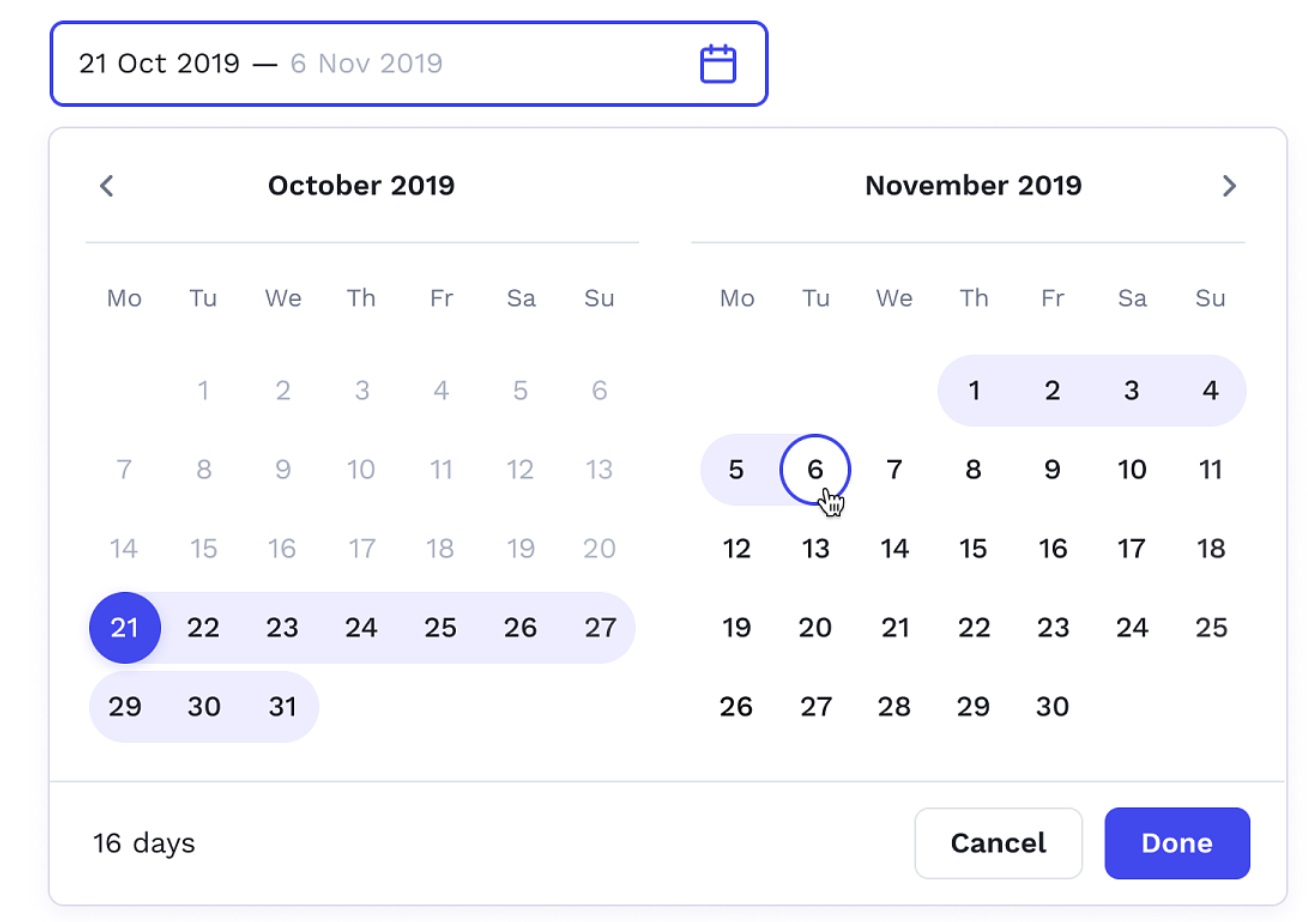
Task: Select November 4 in the calendar
Action: pos(1210,390)
